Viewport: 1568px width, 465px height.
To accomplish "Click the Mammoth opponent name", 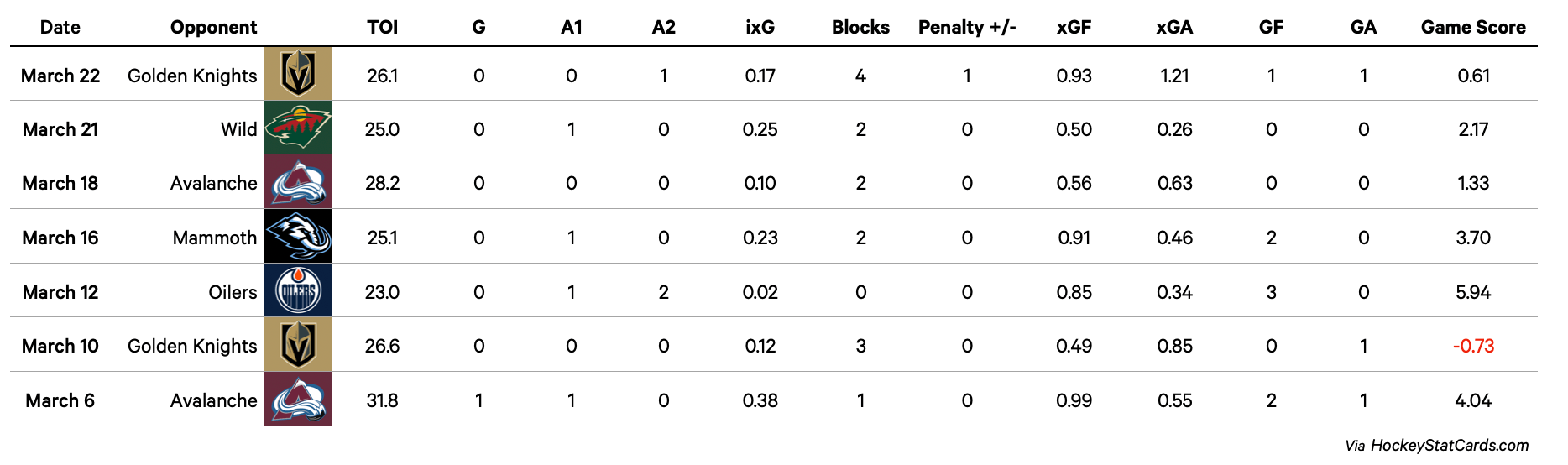I will click(x=215, y=238).
